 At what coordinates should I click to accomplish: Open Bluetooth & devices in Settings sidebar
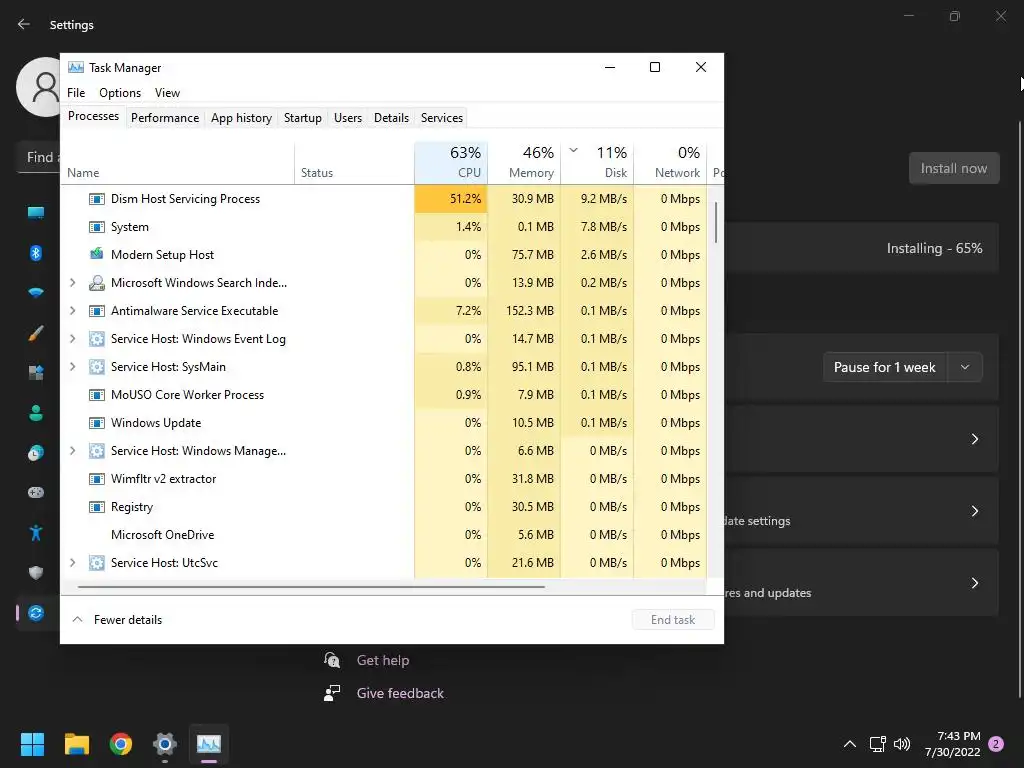36,253
